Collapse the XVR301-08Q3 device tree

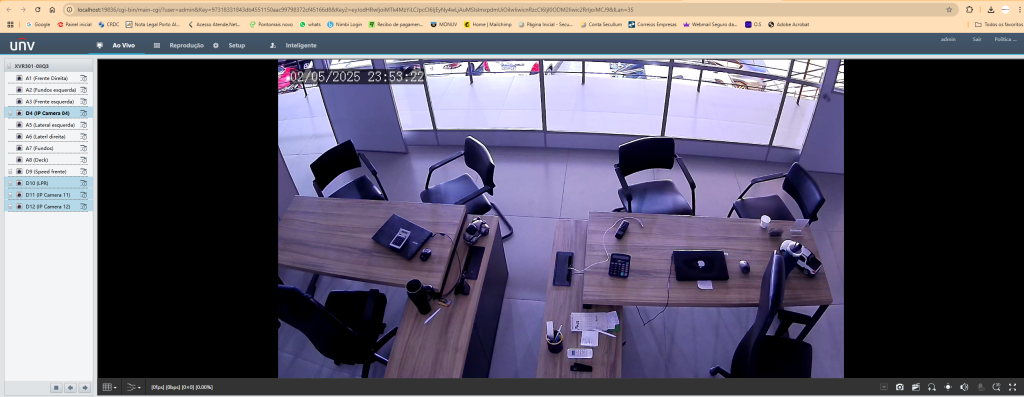coord(9,67)
